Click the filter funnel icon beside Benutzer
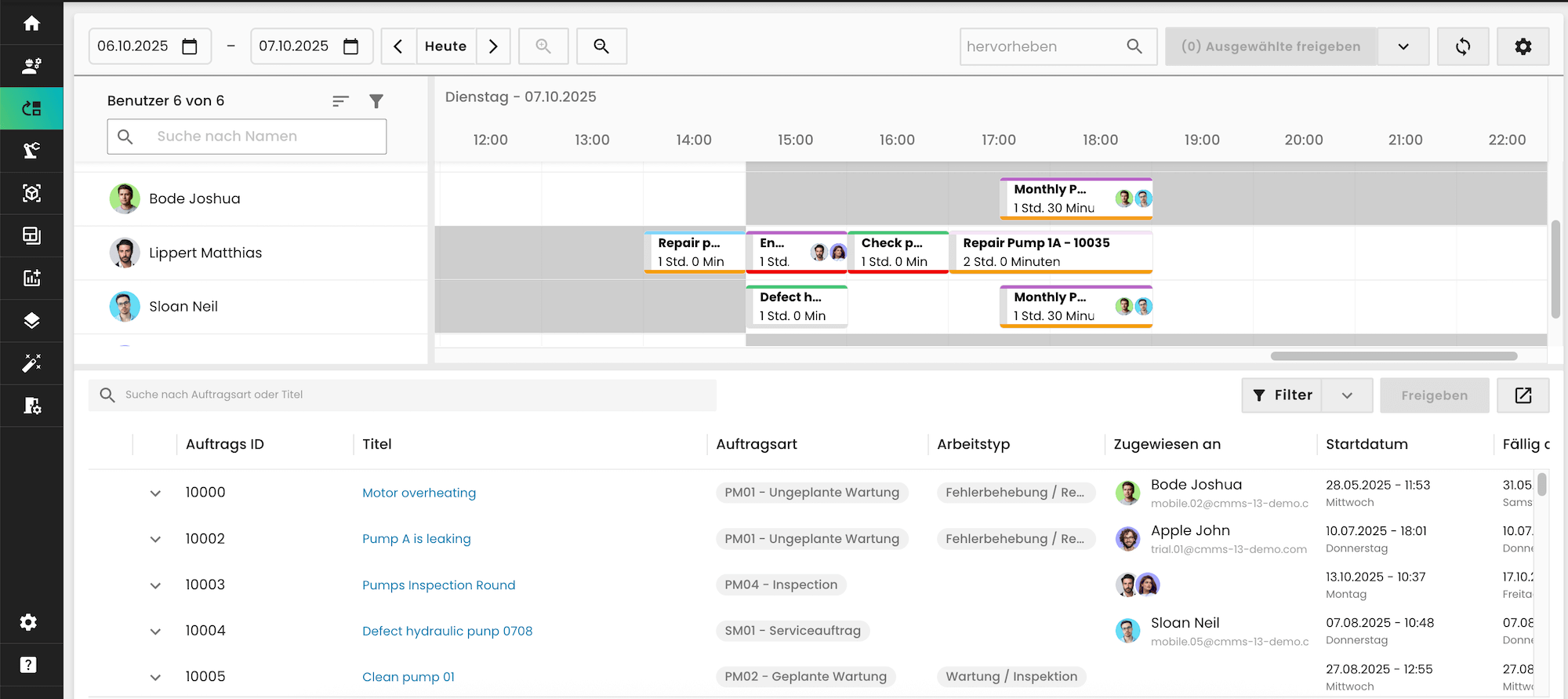Image resolution: width=1568 pixels, height=699 pixels. [x=376, y=101]
